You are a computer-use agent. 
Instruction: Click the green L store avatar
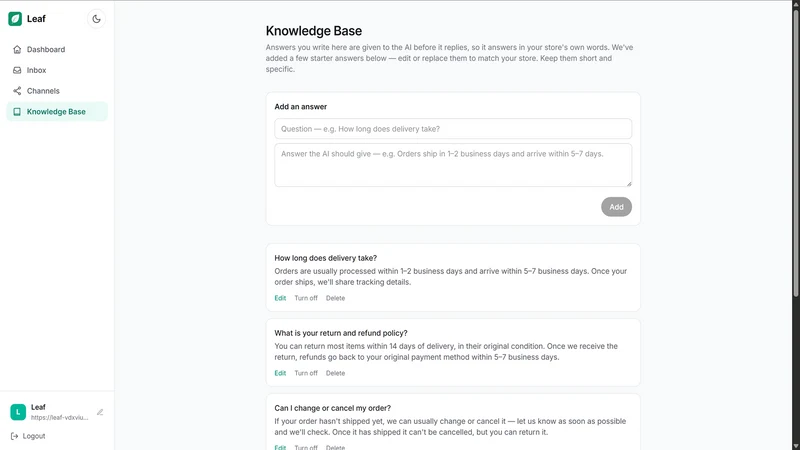pos(18,412)
